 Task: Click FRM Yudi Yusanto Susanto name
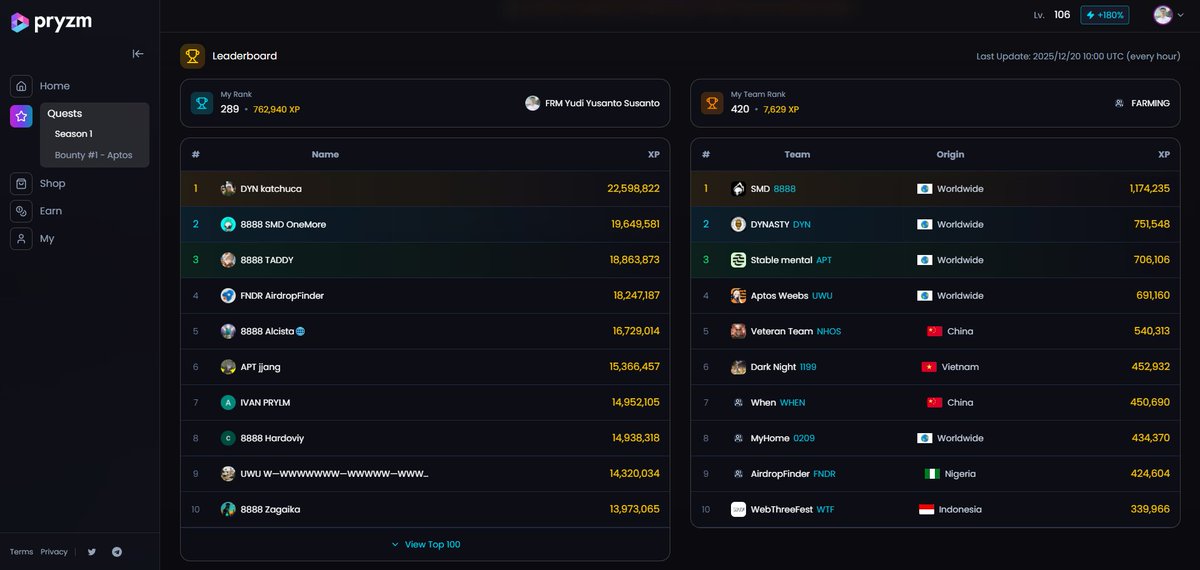point(602,103)
